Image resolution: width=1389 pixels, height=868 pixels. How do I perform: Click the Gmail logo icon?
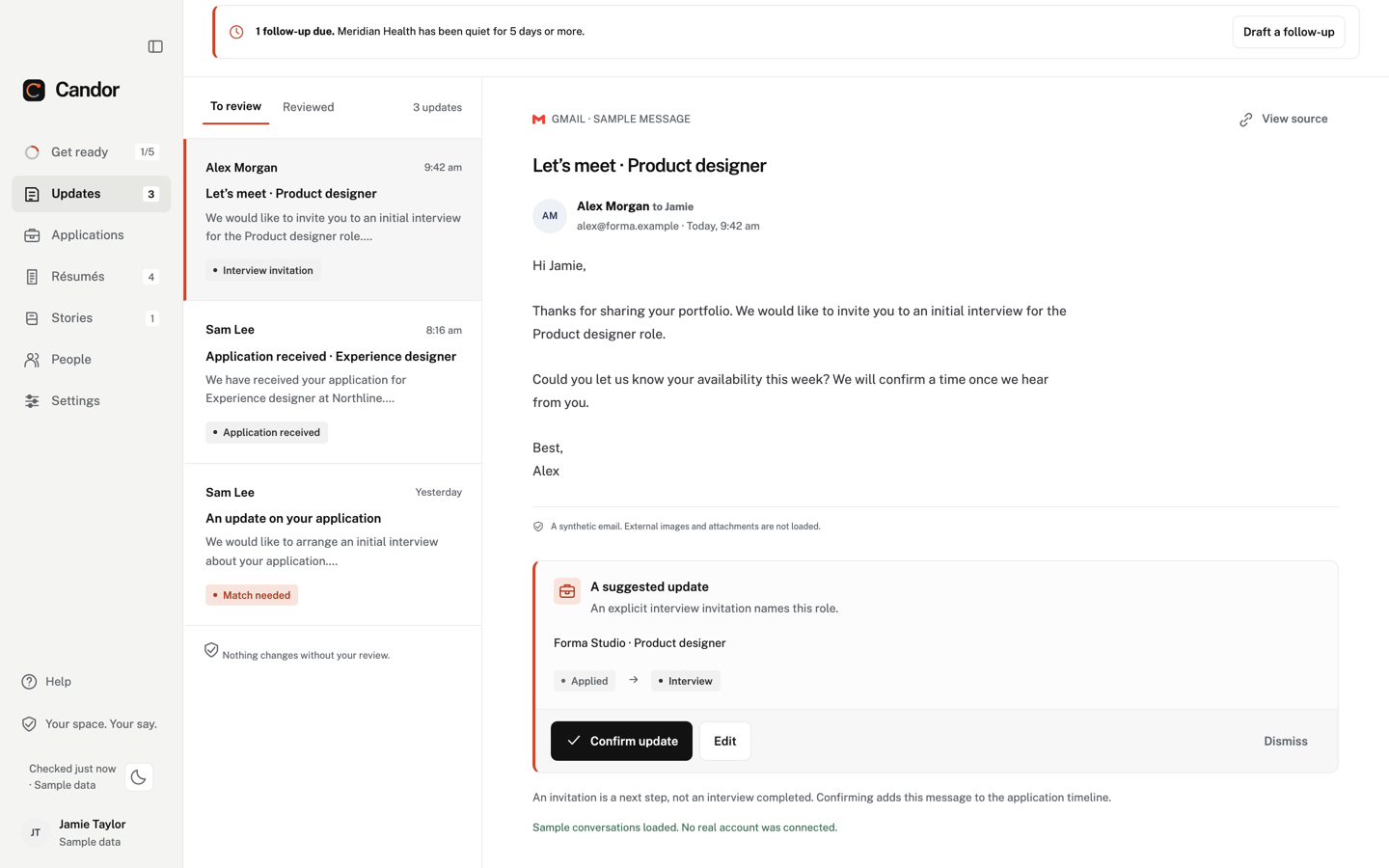click(539, 120)
